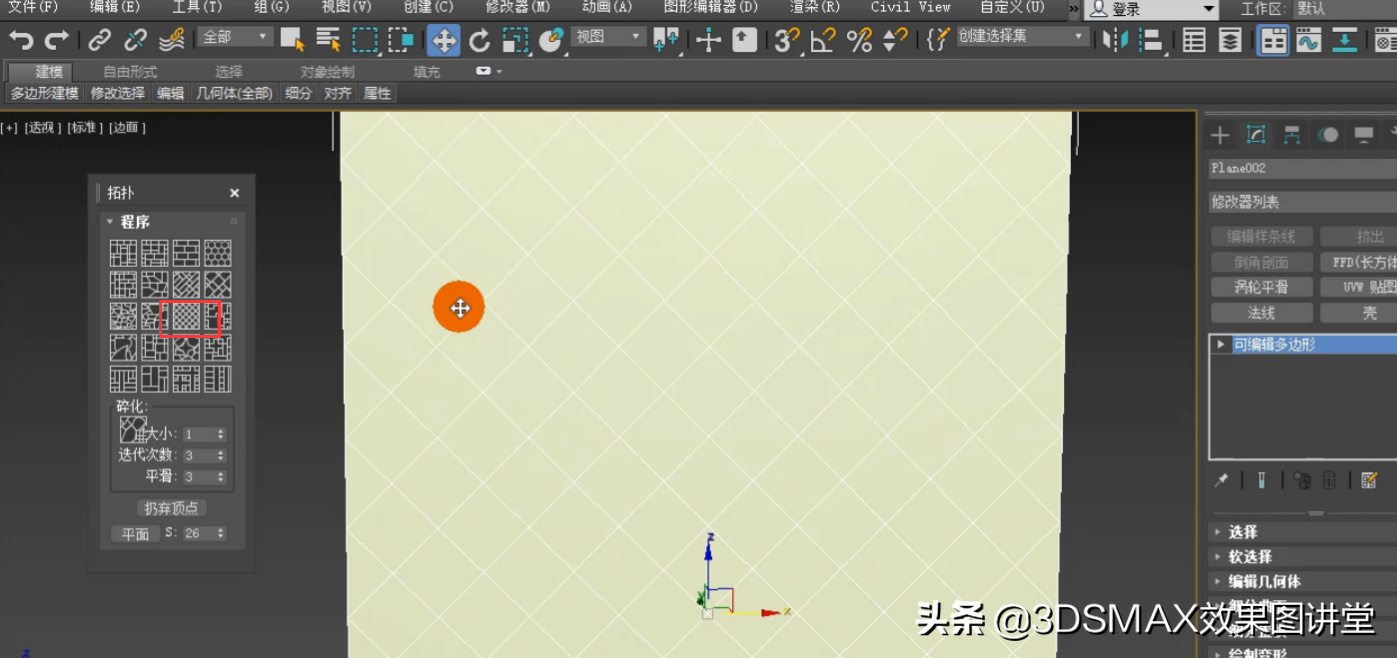Open the 编辑(E) menu
1397x658 pixels.
coord(115,7)
